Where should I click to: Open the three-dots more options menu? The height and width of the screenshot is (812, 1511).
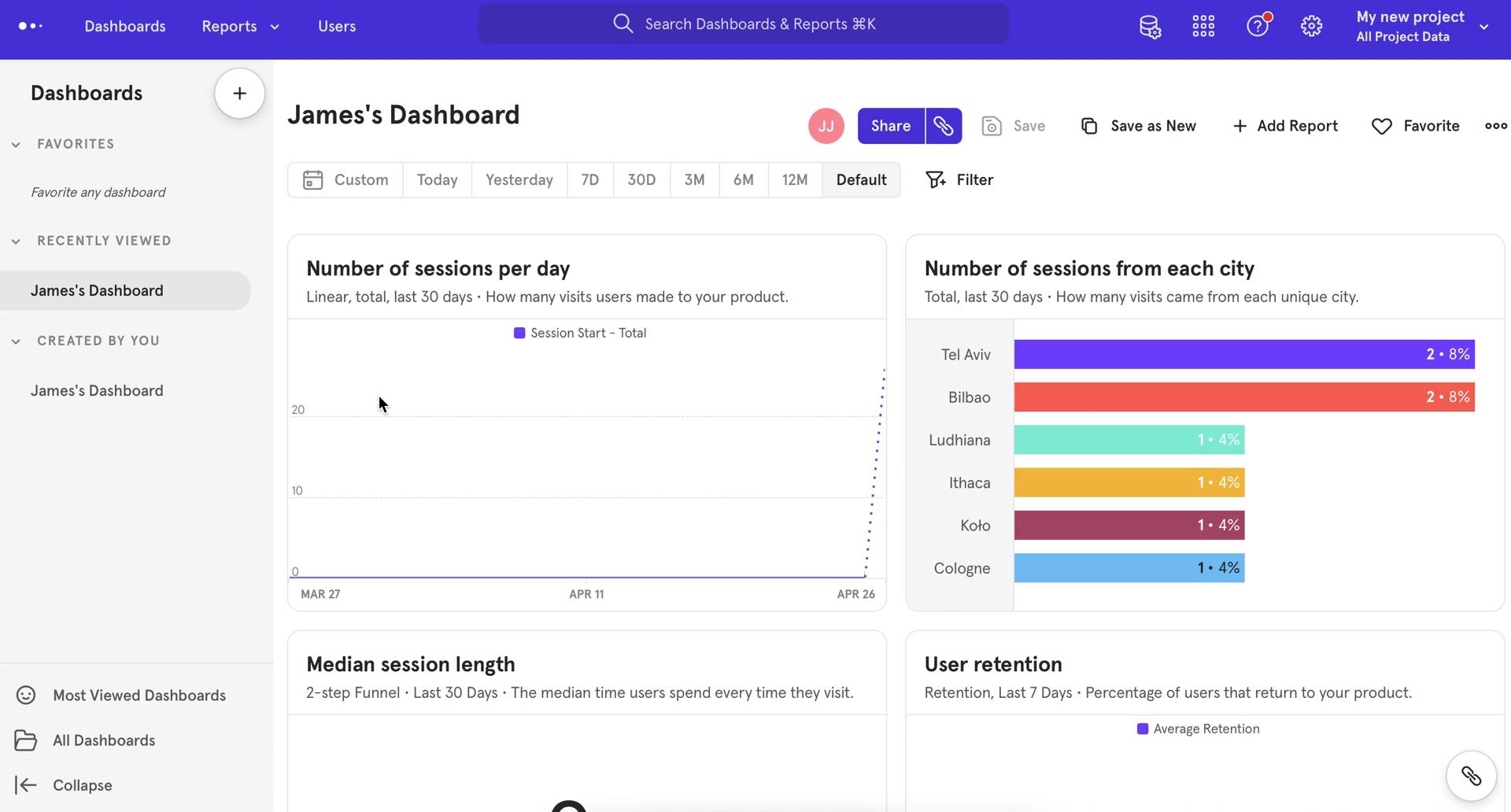(1495, 126)
